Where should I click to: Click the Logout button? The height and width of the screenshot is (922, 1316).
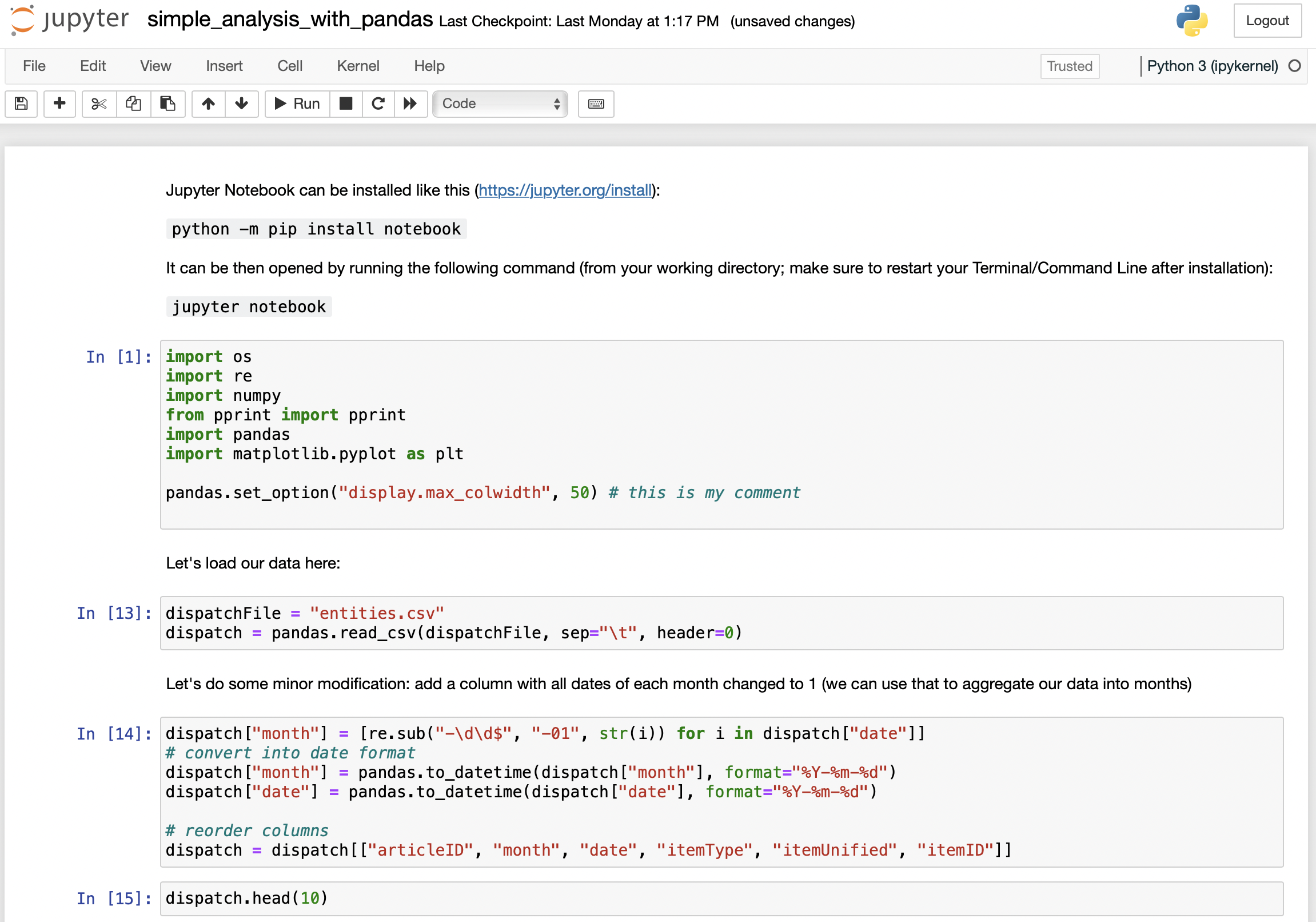click(1267, 21)
